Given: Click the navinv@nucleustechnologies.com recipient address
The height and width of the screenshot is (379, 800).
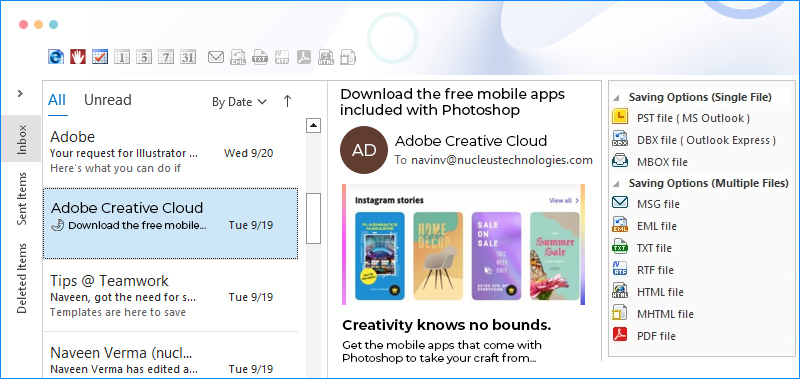Looking at the screenshot, I should [502, 160].
